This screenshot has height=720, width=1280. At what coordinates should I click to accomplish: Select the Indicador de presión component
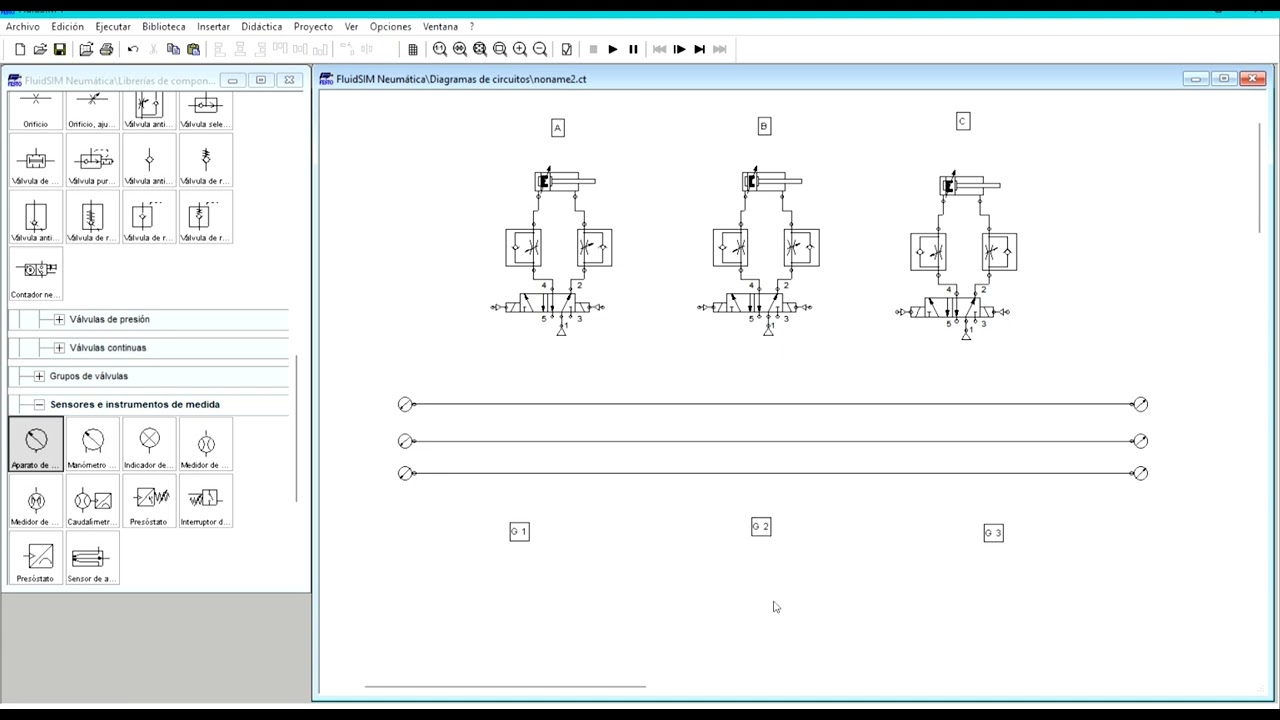149,445
